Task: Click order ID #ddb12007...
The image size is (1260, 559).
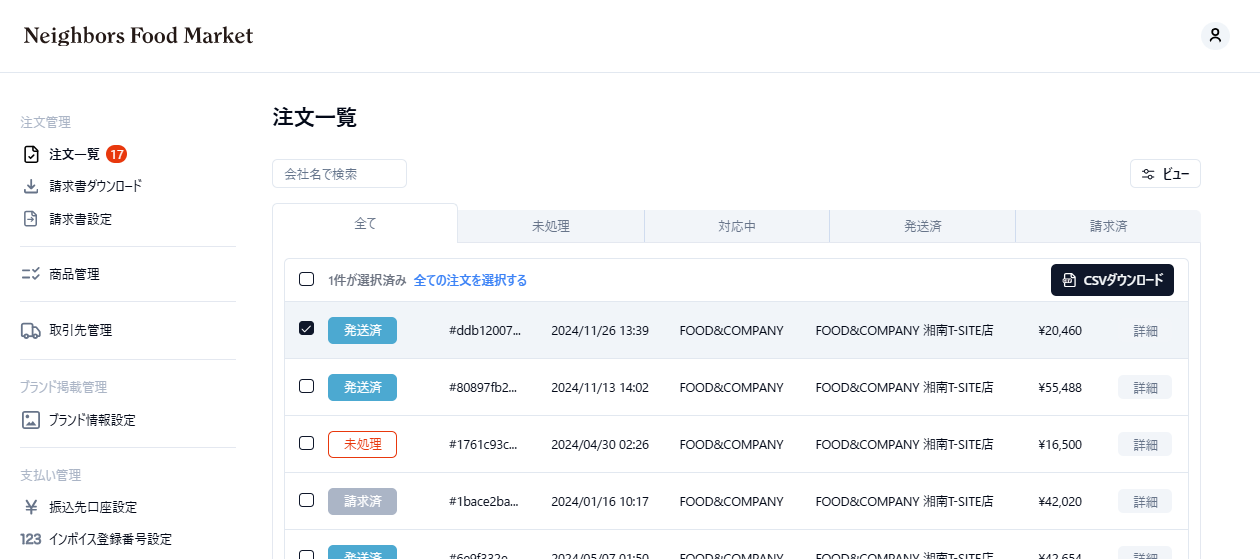Action: tap(485, 330)
